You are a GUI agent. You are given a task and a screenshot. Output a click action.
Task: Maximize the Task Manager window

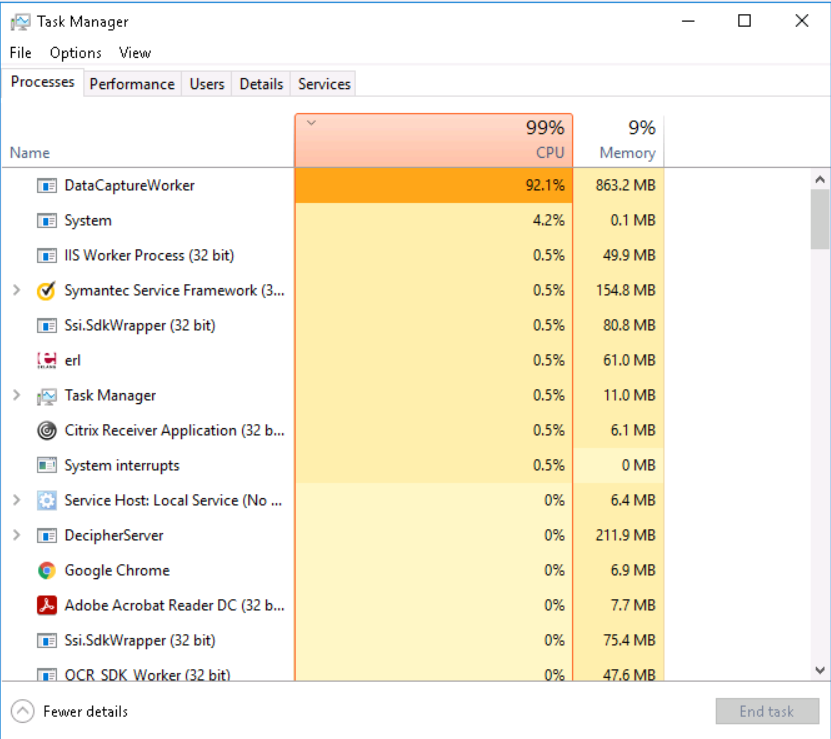745,21
